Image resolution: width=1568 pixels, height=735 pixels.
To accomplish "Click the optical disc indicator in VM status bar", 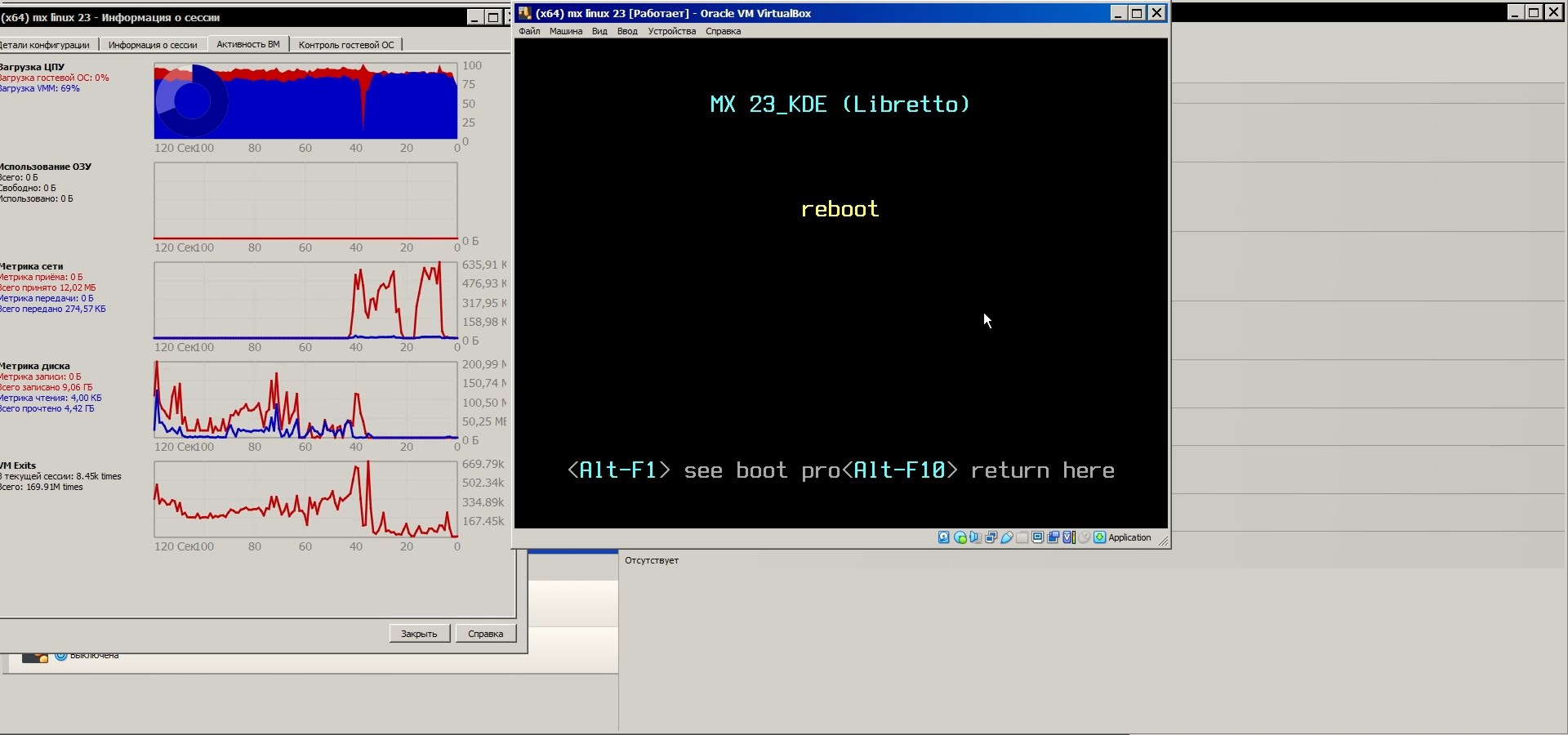I will click(960, 537).
